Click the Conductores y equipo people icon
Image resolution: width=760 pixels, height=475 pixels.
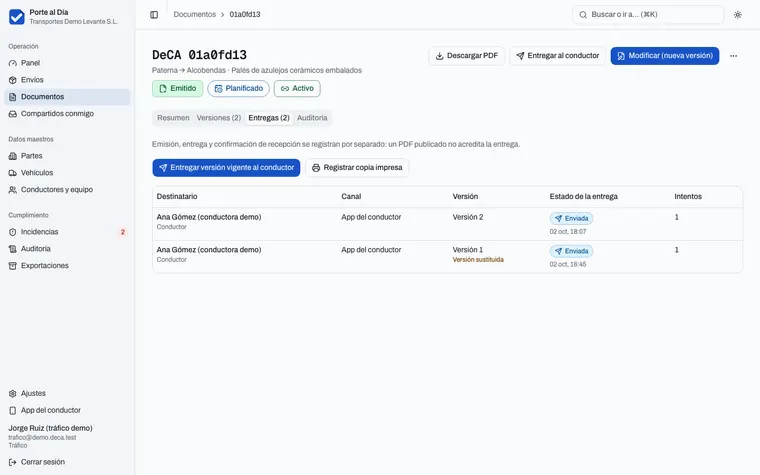(13, 190)
